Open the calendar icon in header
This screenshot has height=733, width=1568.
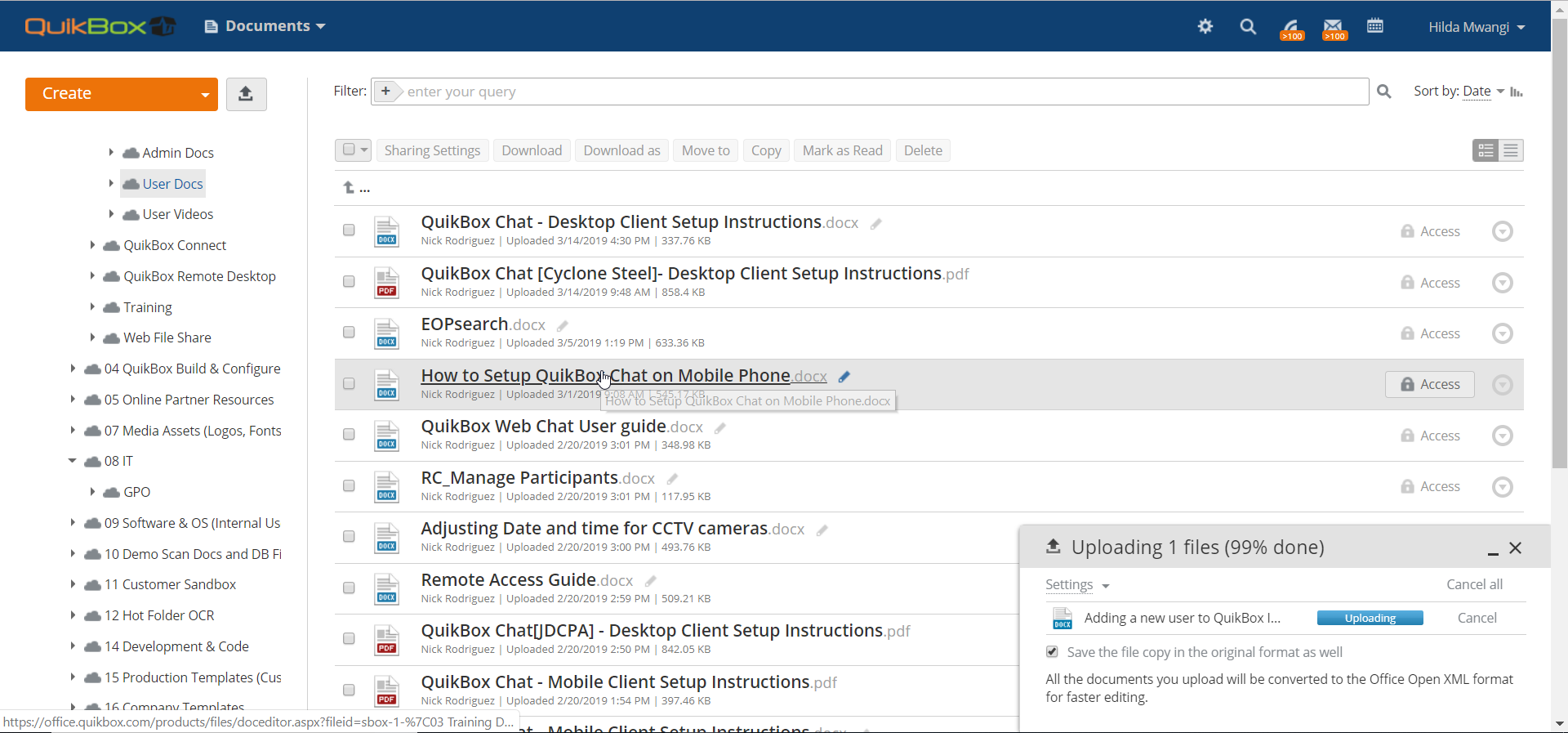click(x=1375, y=26)
